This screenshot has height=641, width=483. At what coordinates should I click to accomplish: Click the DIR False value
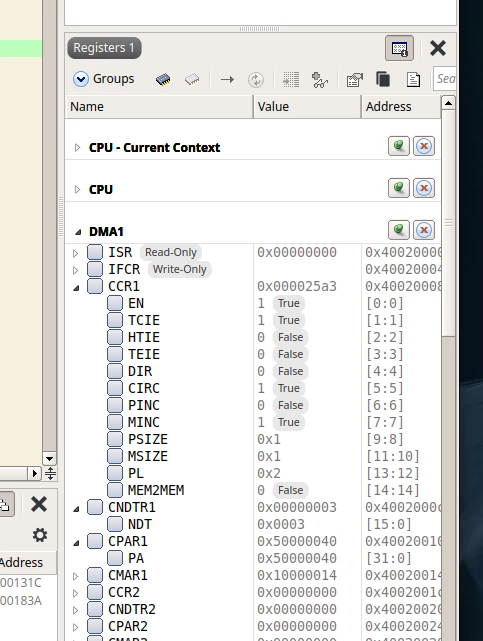(x=291, y=371)
